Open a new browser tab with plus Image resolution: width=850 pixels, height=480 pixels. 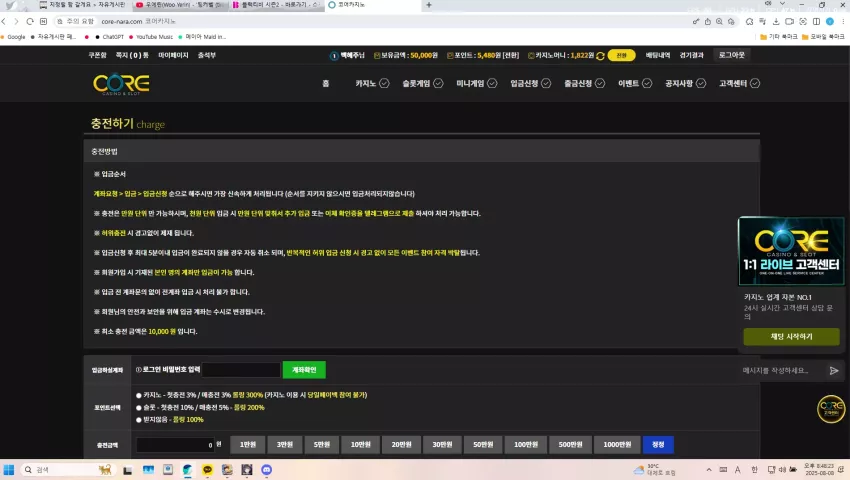(x=429, y=5)
